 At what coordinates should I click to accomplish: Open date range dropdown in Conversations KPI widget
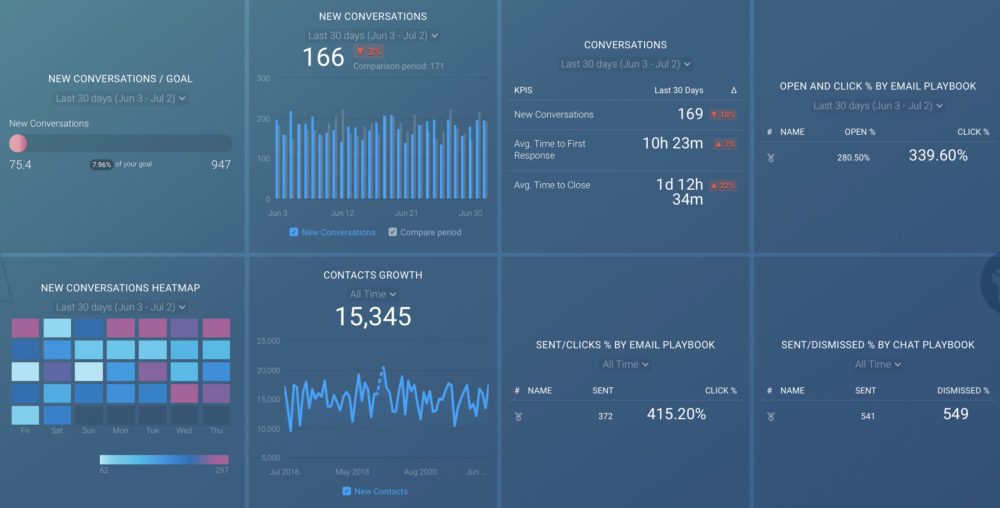click(x=625, y=64)
